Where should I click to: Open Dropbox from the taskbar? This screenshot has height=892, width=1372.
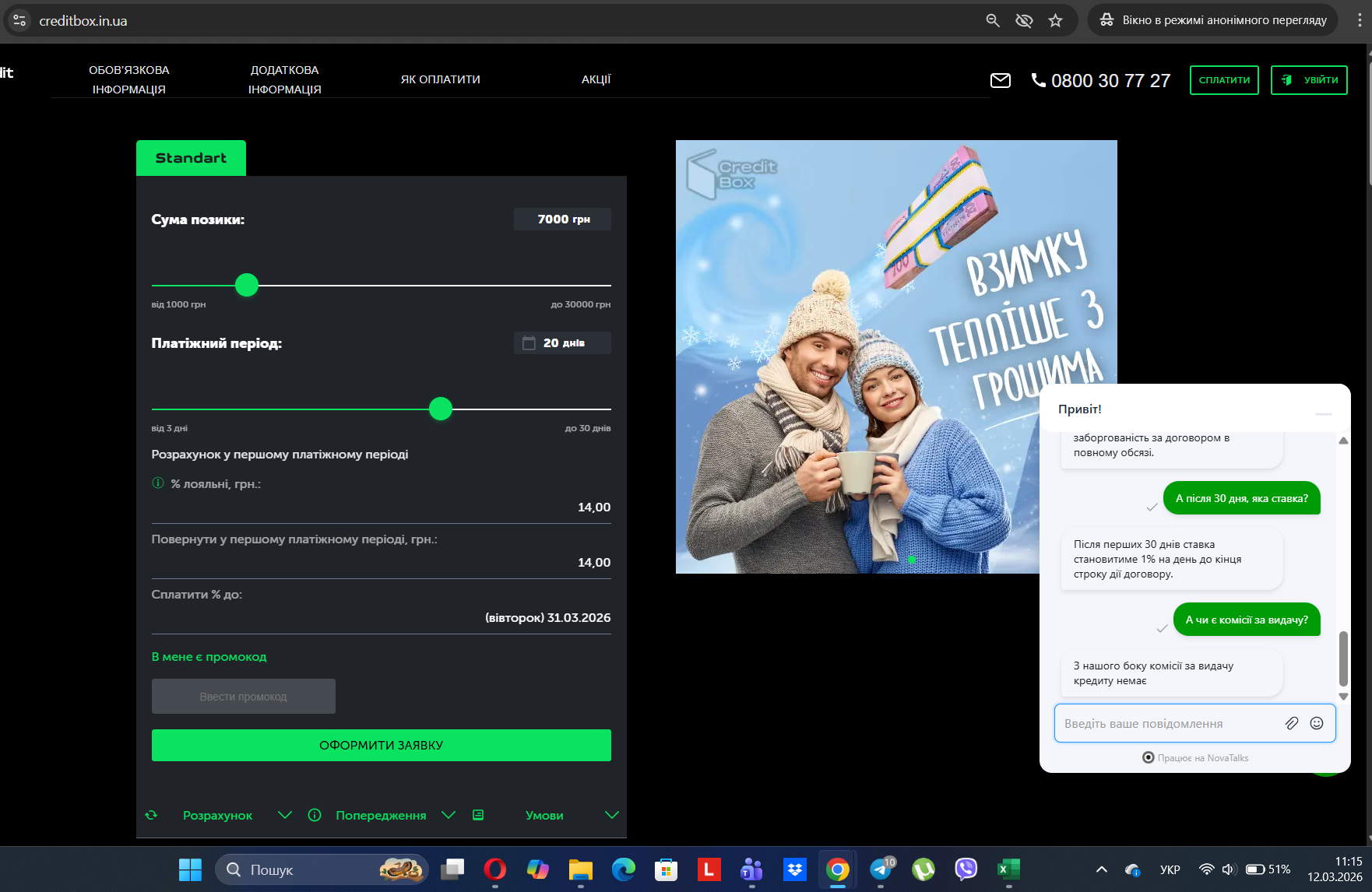tap(795, 869)
